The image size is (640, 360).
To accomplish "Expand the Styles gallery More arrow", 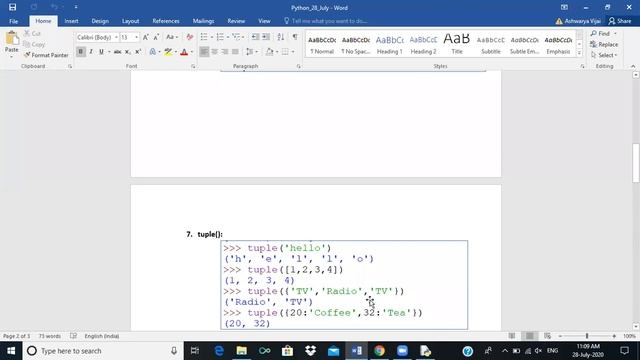I will point(579,53).
